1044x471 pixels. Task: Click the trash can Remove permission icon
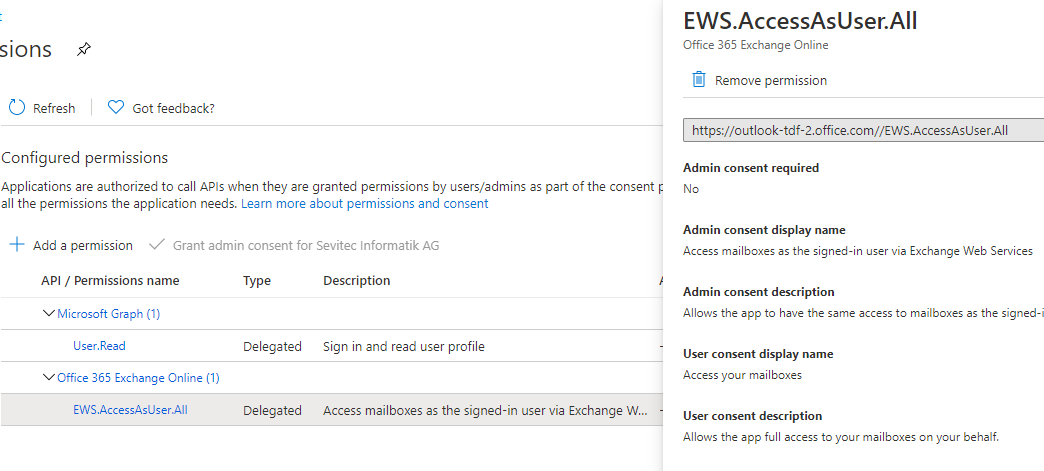tap(699, 80)
